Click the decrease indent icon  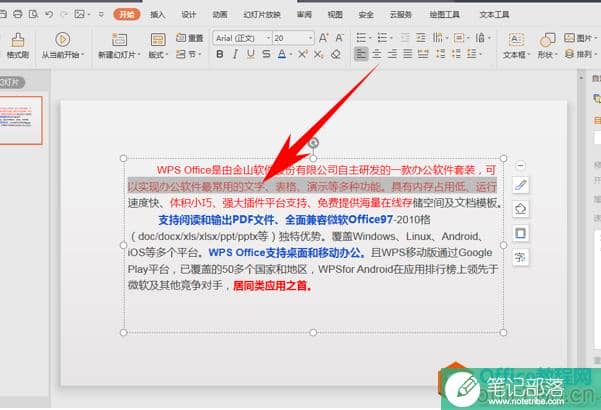[405, 38]
